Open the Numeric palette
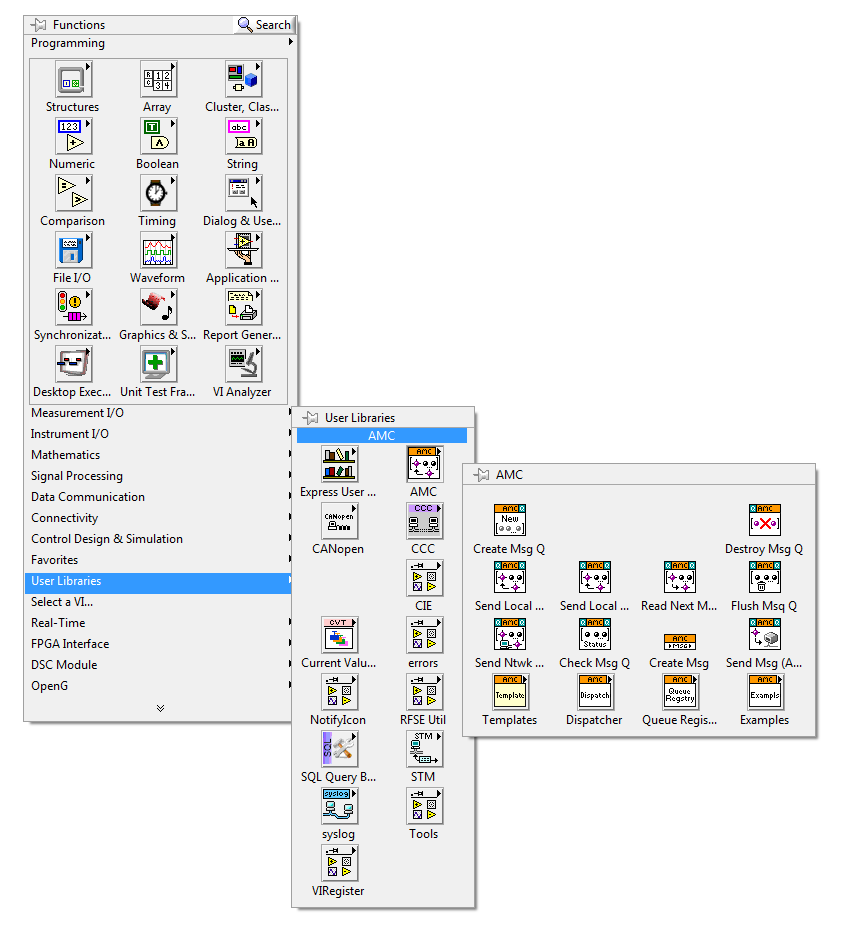This screenshot has width=866, height=930. point(74,136)
